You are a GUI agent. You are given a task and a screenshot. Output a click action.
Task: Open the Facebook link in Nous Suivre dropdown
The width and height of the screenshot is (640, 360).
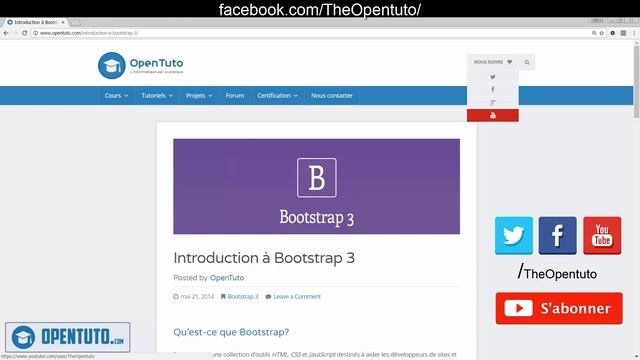(x=493, y=89)
